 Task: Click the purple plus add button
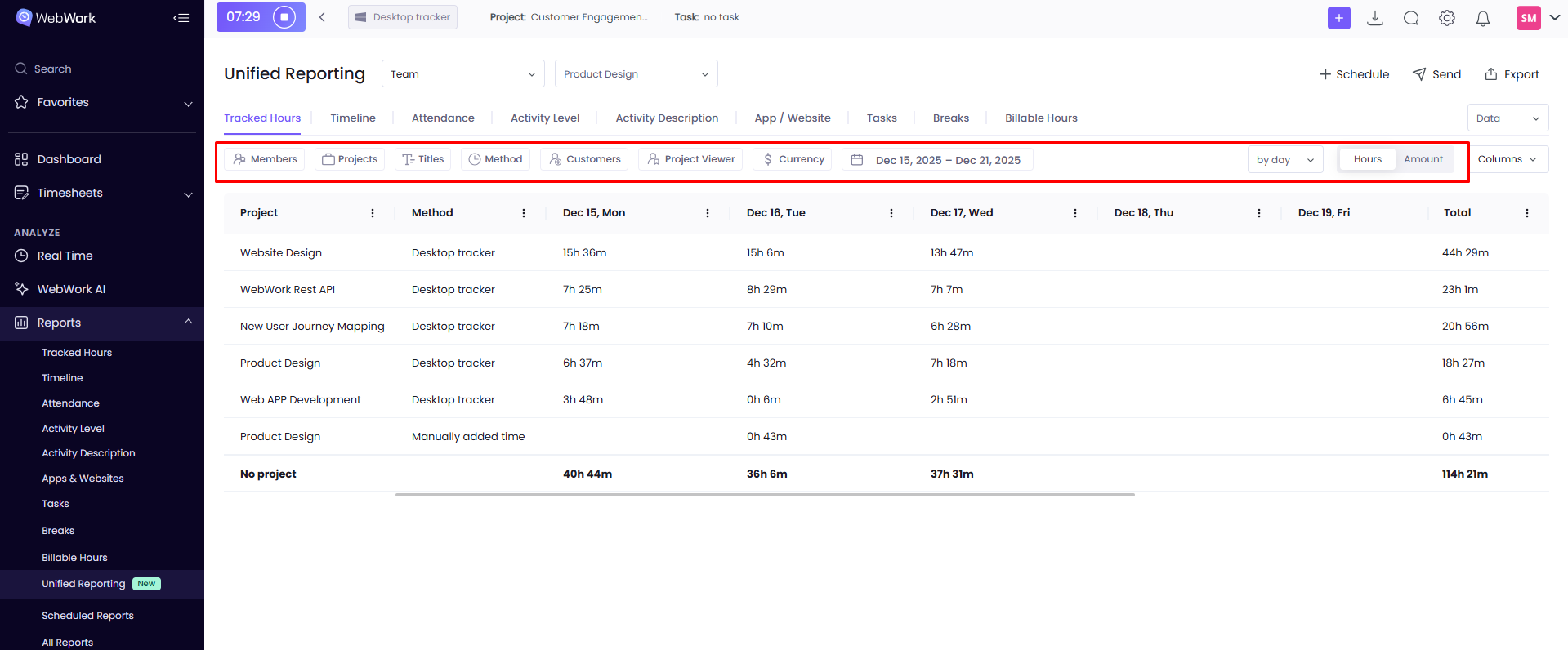(x=1338, y=18)
